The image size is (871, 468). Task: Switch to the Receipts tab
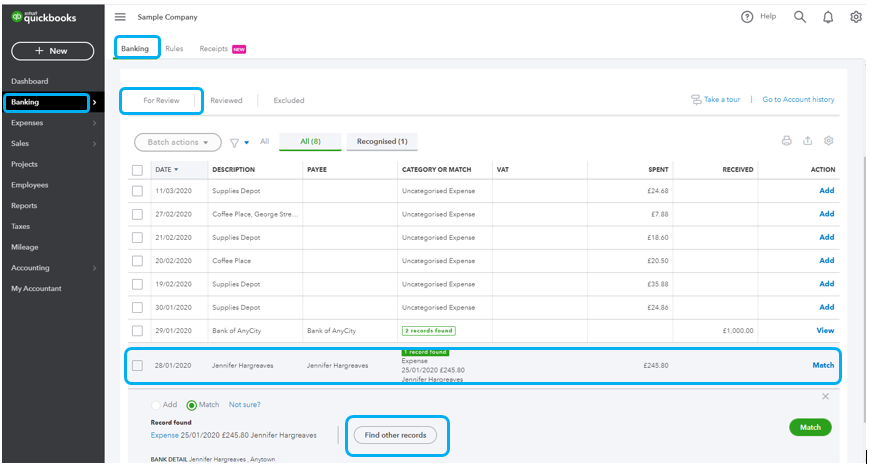[214, 49]
